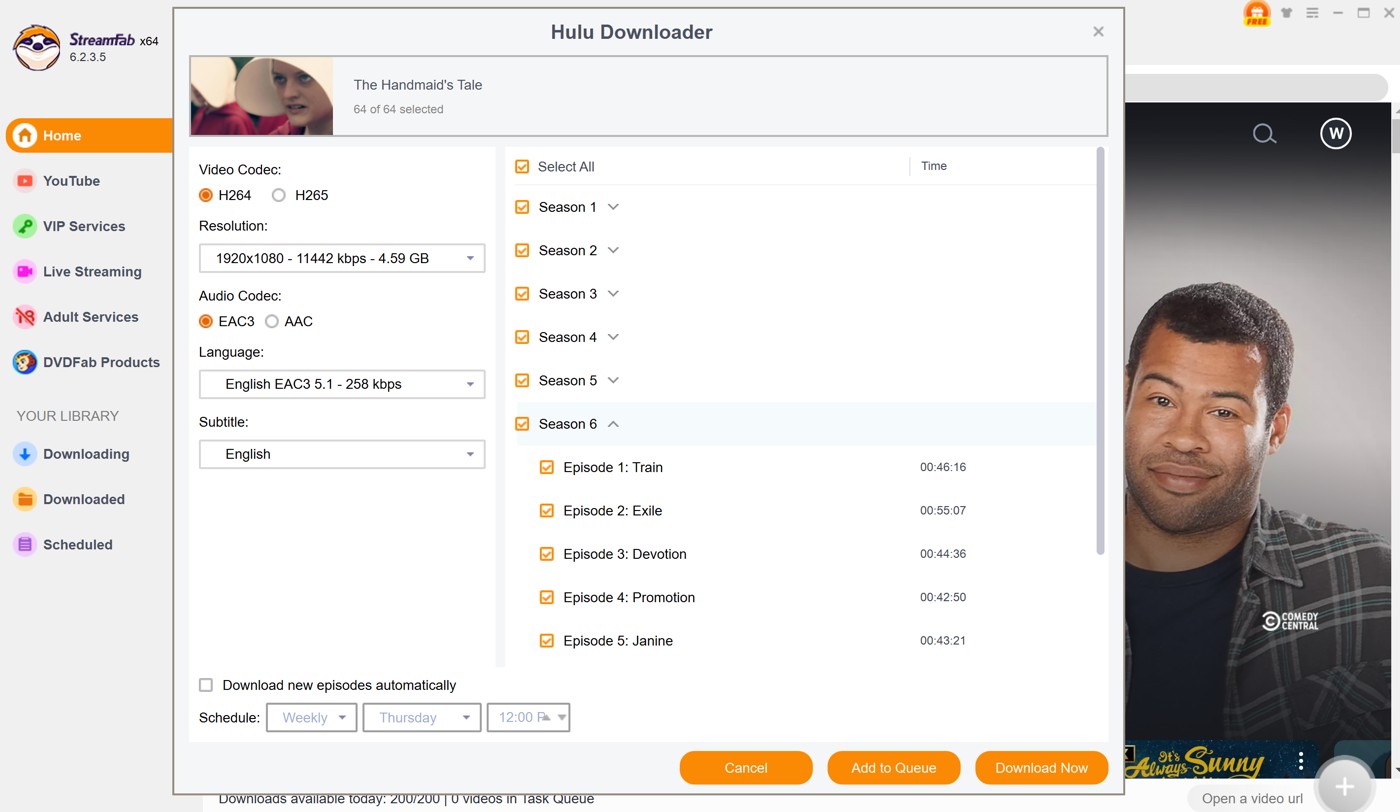Image resolution: width=1400 pixels, height=812 pixels.
Task: Click the Scheduled list icon
Action: pyautogui.click(x=25, y=545)
